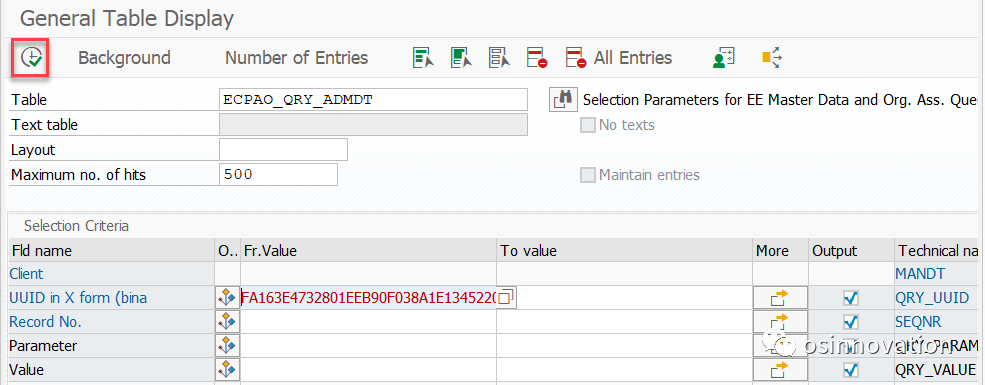985x385 pixels.
Task: Click the green lines list-with-cursor toolbar icon
Action: click(x=423, y=58)
